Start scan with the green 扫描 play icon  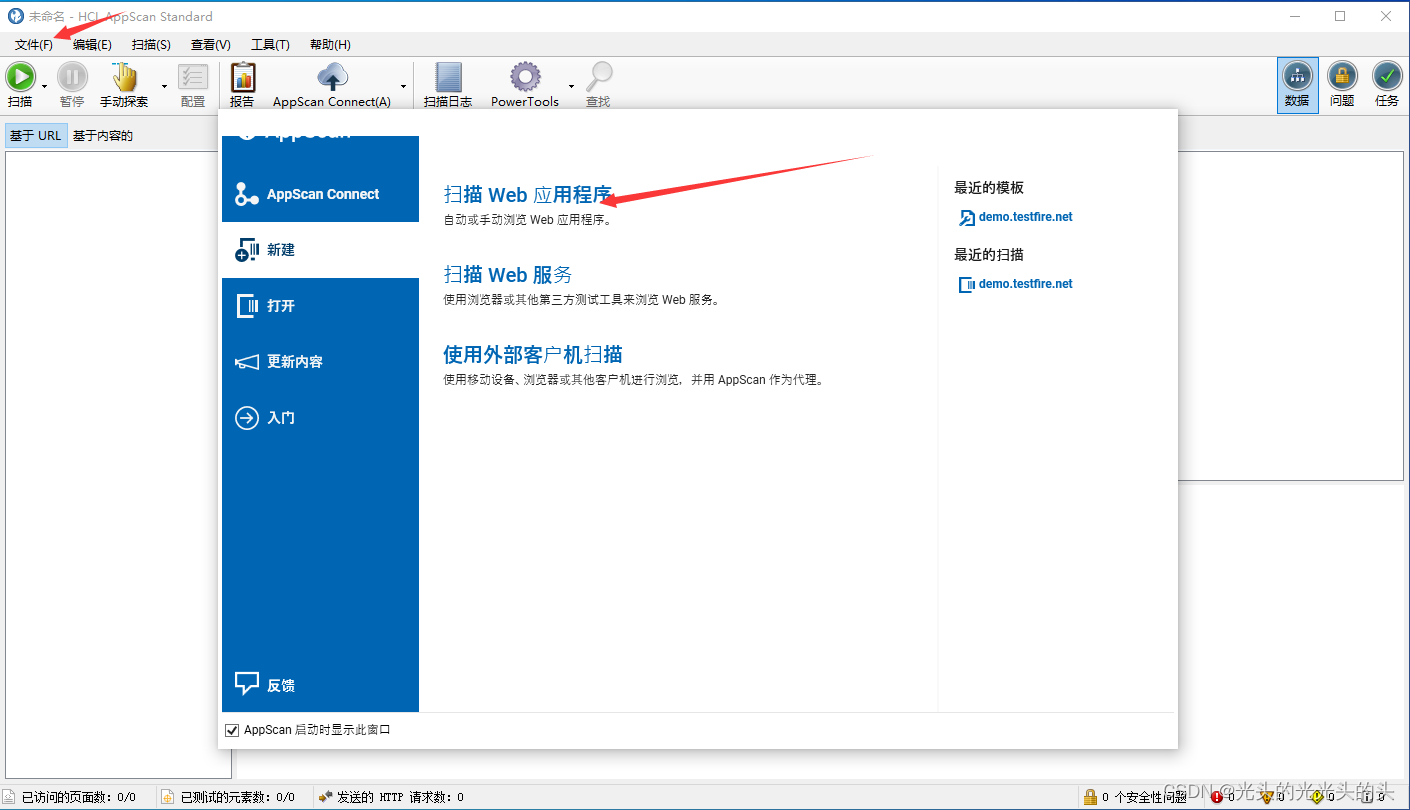21,77
